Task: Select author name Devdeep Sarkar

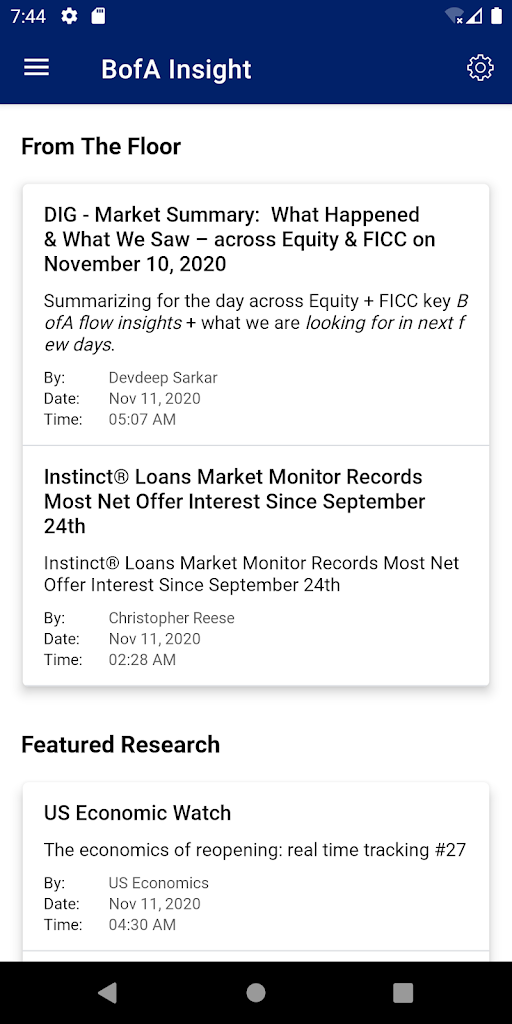Action: [x=163, y=377]
